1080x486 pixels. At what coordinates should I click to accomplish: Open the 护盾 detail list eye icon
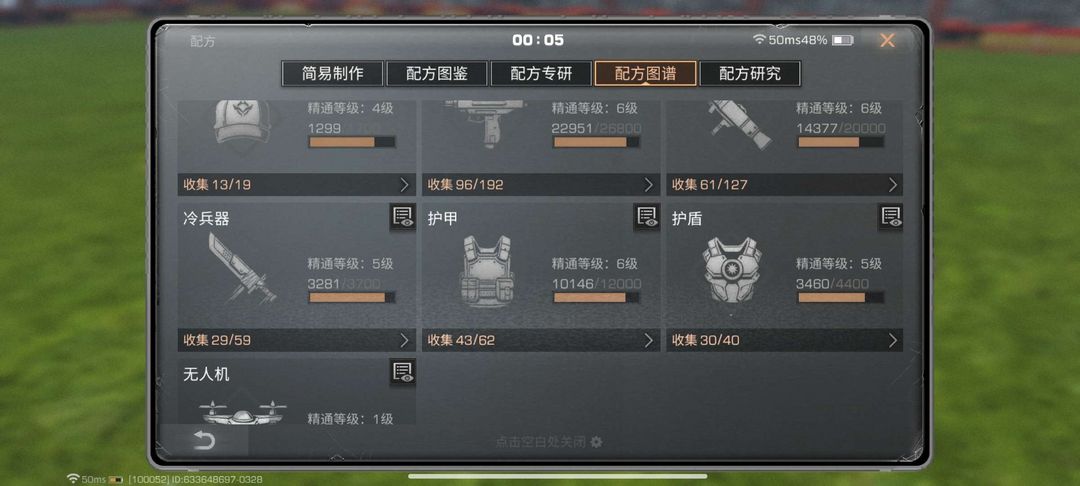[891, 217]
